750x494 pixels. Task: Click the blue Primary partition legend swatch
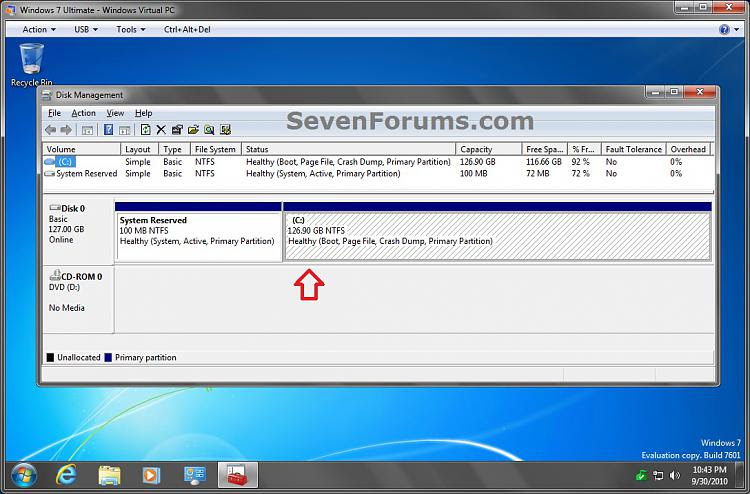coord(108,357)
